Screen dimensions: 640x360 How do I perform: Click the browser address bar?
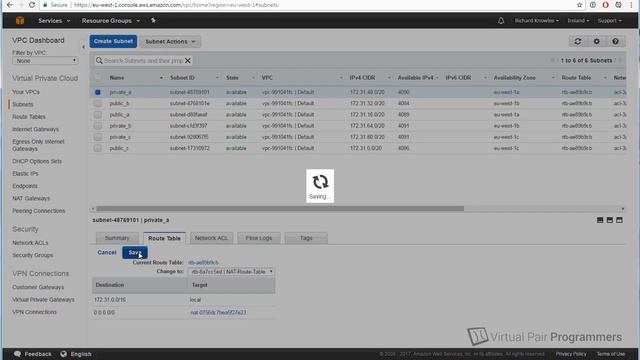[x=306, y=5]
